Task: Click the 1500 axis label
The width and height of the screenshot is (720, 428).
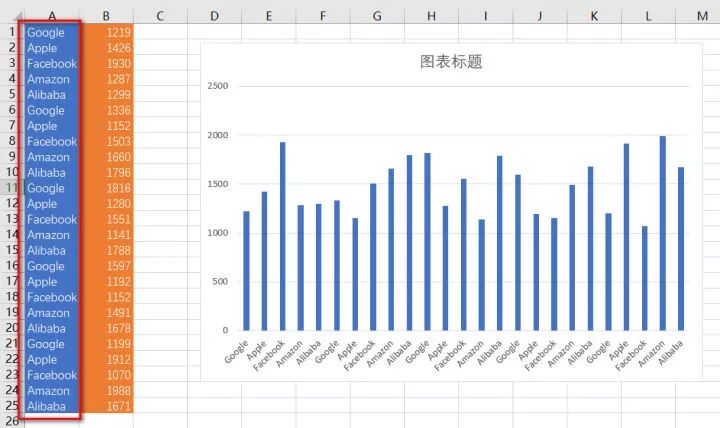Action: click(218, 184)
